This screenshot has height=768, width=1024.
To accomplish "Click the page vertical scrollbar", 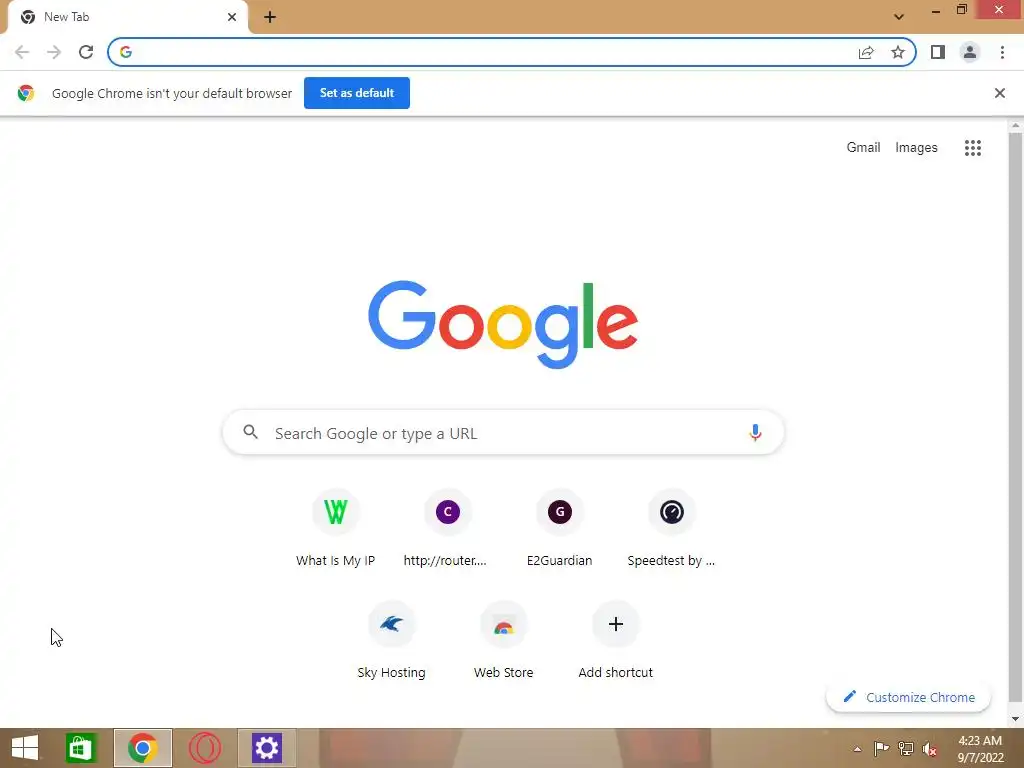I will coord(1016,418).
